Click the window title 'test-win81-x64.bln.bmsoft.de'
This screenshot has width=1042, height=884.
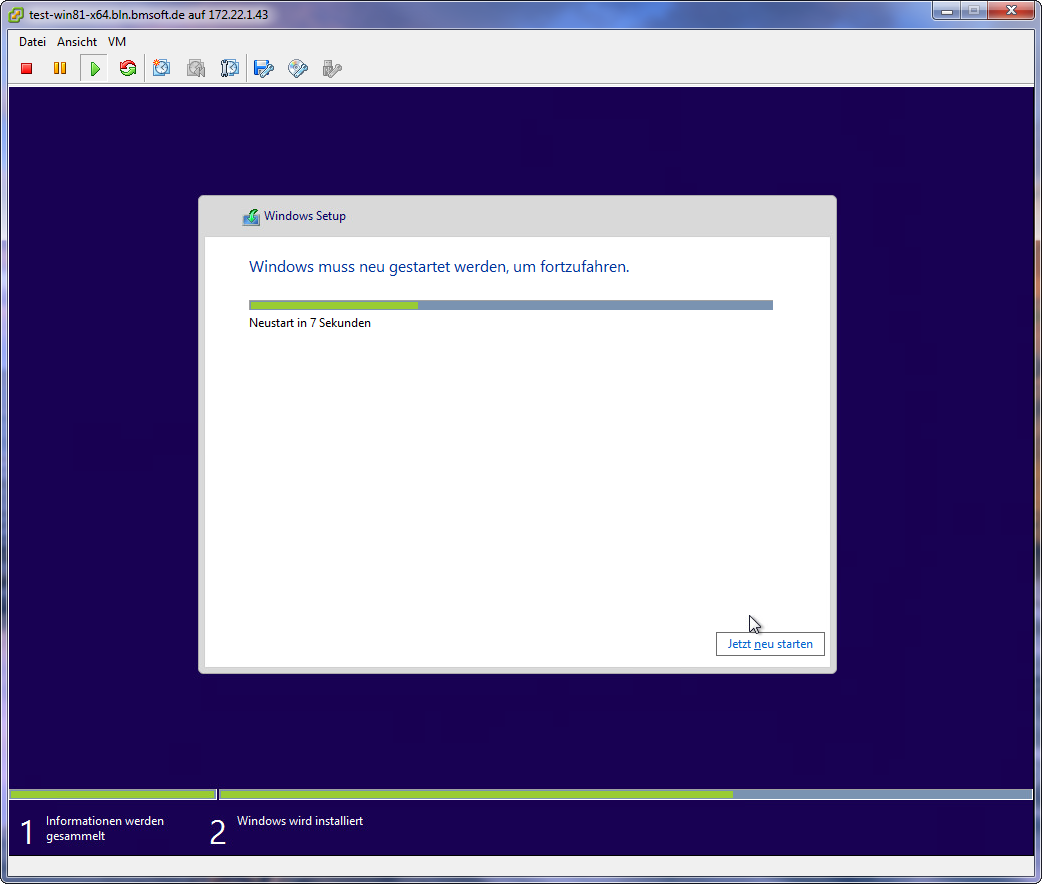(106, 15)
